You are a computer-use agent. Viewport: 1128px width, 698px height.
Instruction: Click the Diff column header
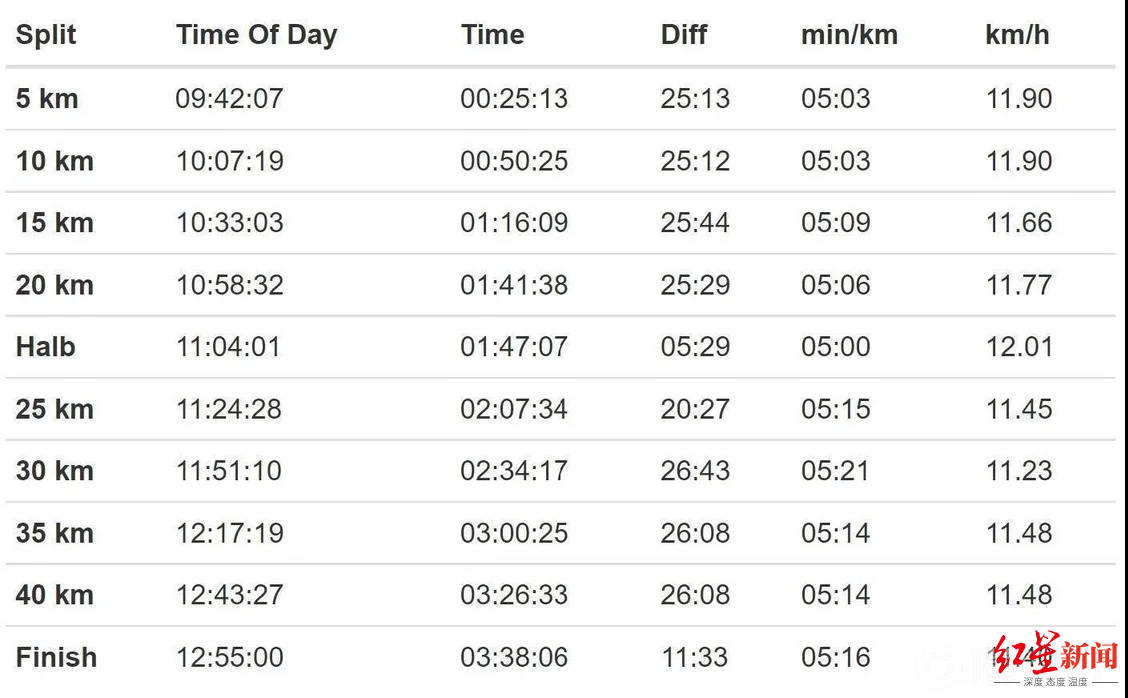(684, 35)
